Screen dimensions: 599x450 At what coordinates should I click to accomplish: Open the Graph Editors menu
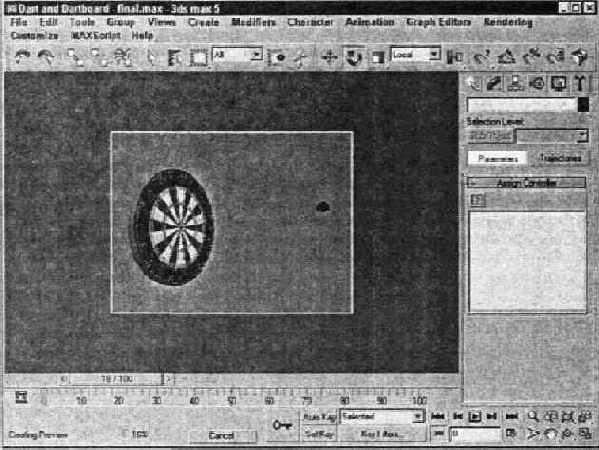[x=439, y=22]
